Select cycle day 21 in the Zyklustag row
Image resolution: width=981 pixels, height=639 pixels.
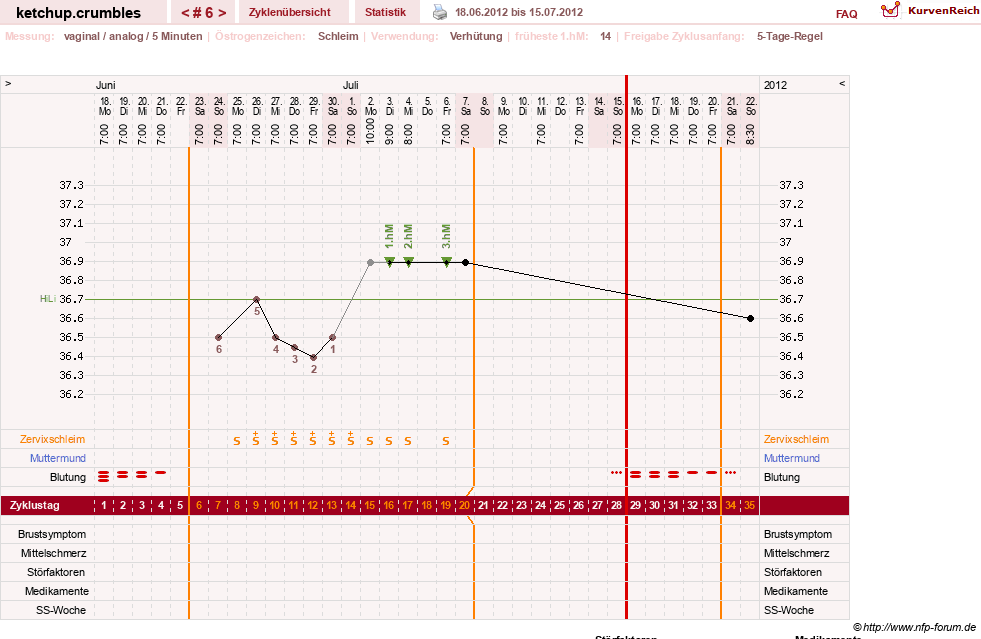click(x=484, y=505)
